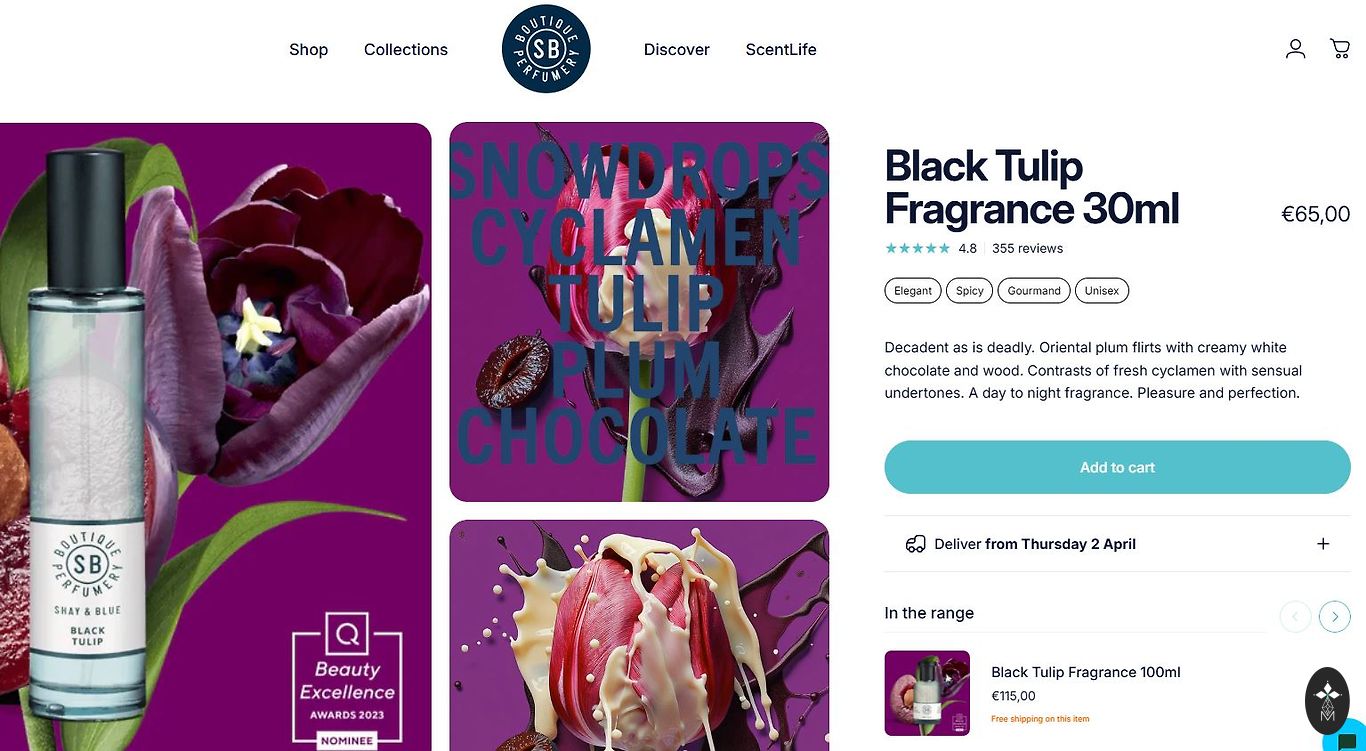Select the Gourmand tag
1366x751 pixels.
[1034, 291]
